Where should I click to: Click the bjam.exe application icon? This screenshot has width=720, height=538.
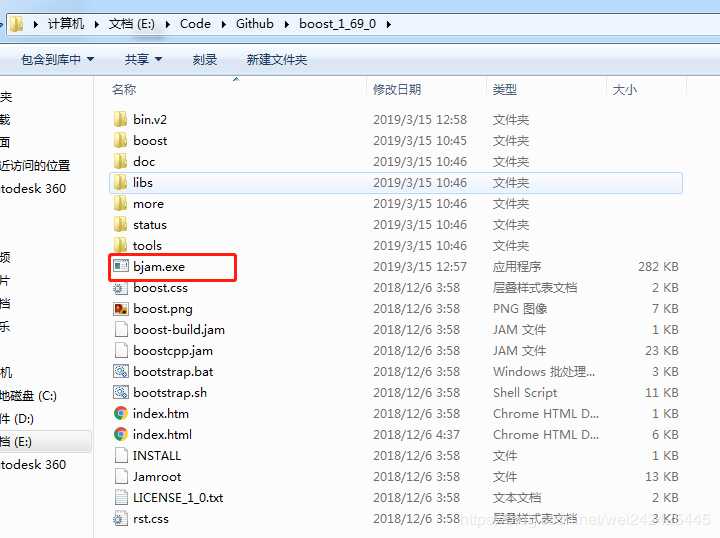coord(121,266)
